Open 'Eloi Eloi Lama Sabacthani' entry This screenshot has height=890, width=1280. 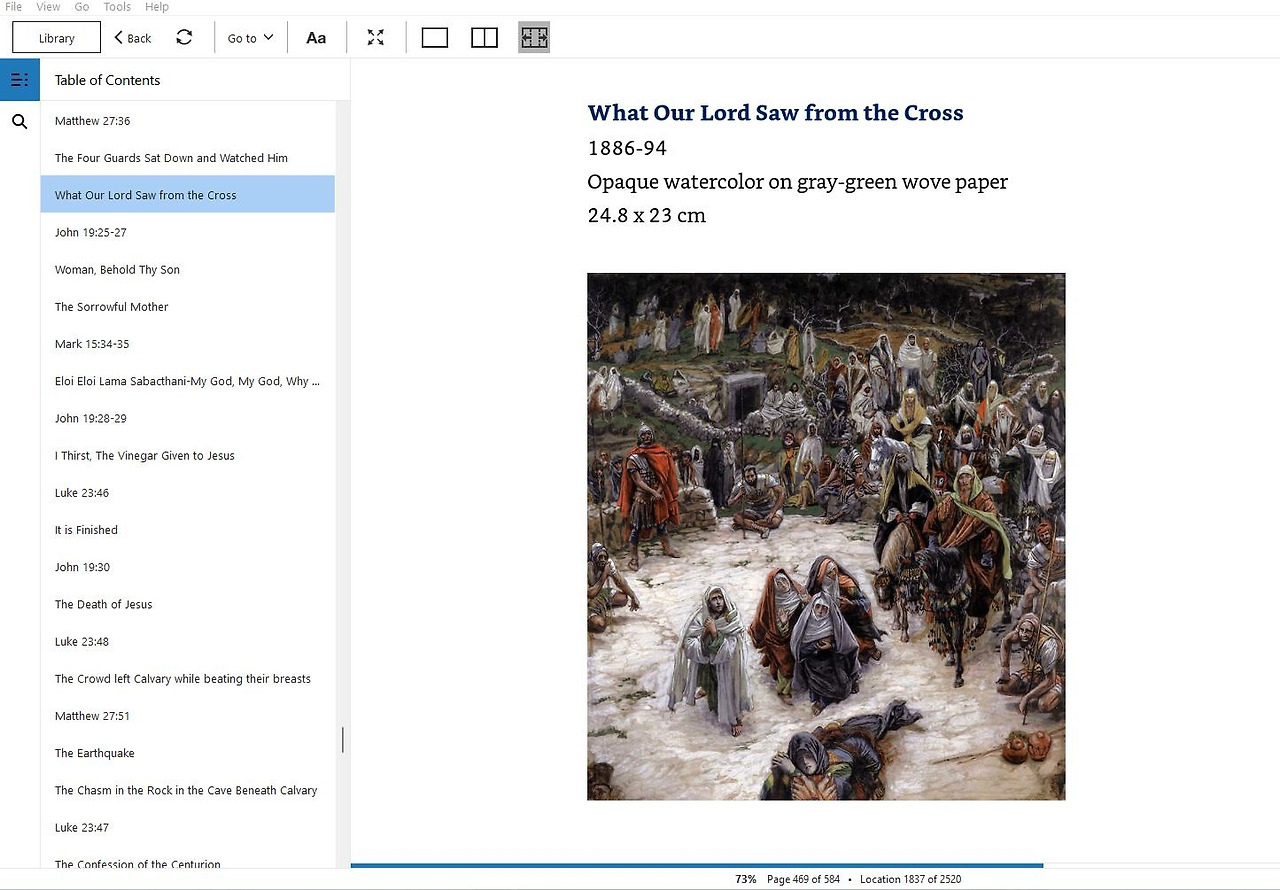pyautogui.click(x=188, y=381)
